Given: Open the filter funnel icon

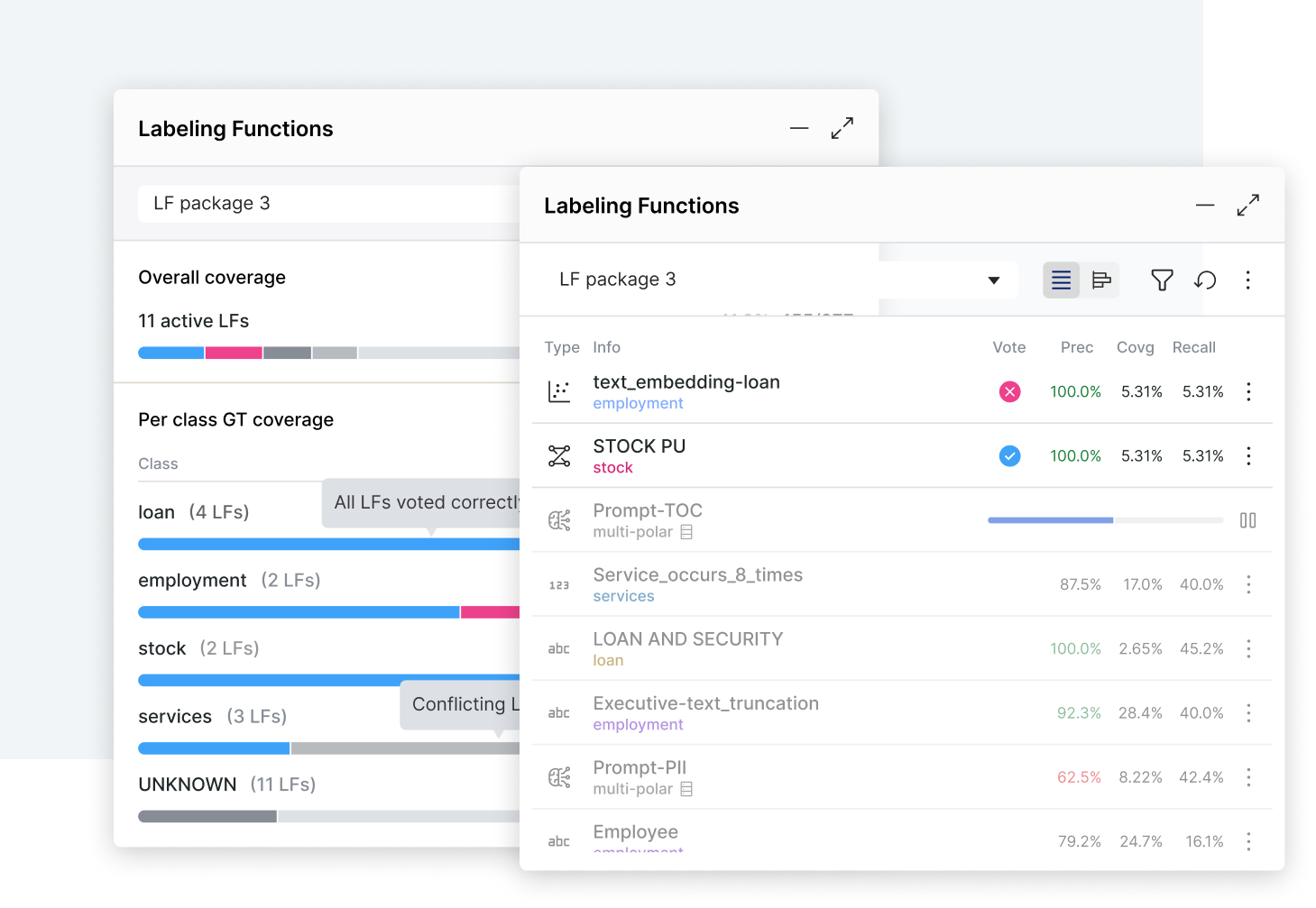Looking at the screenshot, I should pyautogui.click(x=1162, y=280).
